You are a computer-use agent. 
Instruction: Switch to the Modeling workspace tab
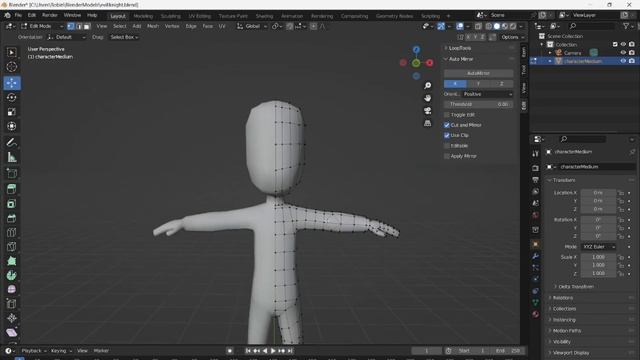(143, 16)
